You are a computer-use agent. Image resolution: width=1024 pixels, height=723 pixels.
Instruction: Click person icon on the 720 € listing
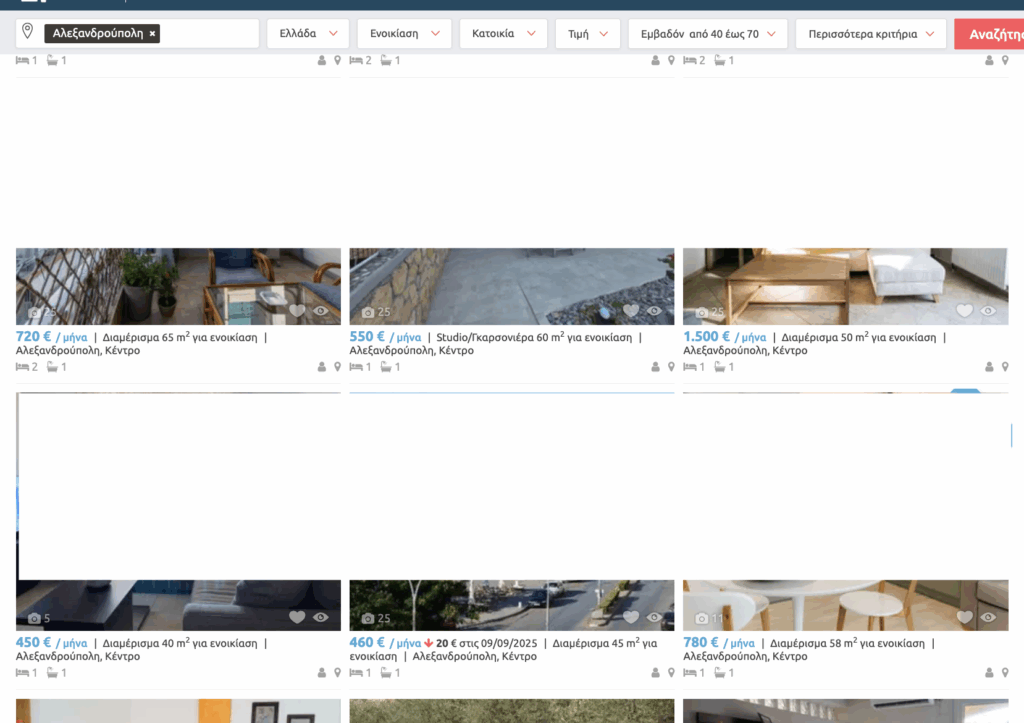coord(322,367)
